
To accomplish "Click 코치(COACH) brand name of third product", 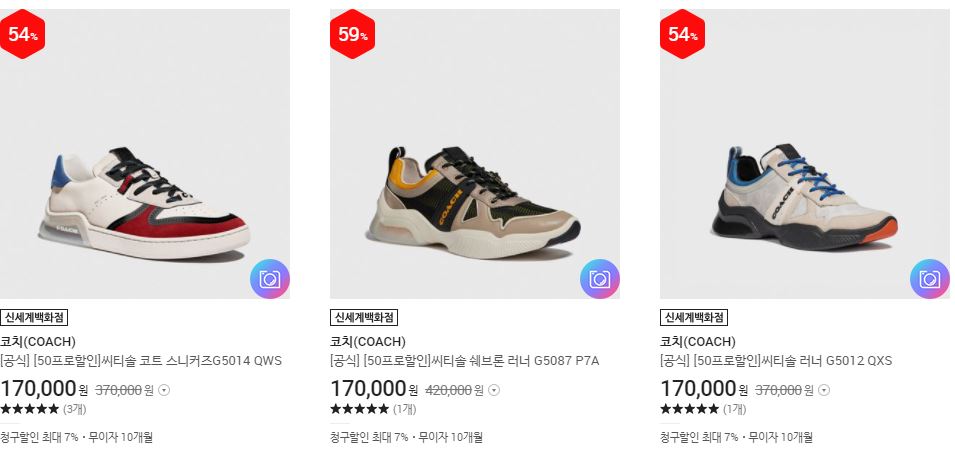I will 698,341.
